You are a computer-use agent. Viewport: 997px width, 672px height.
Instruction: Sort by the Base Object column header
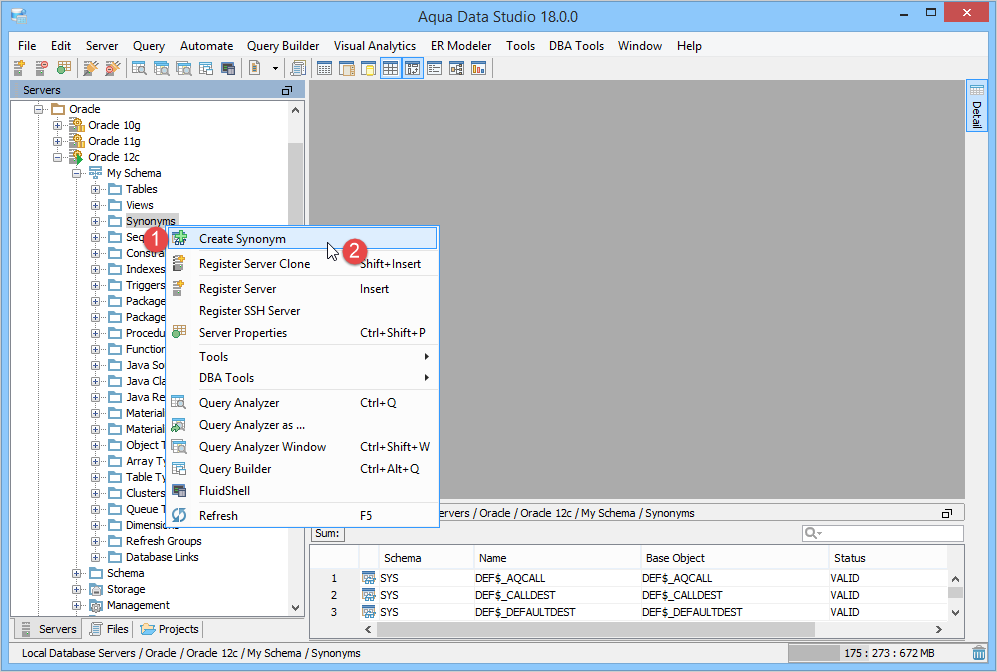point(734,558)
